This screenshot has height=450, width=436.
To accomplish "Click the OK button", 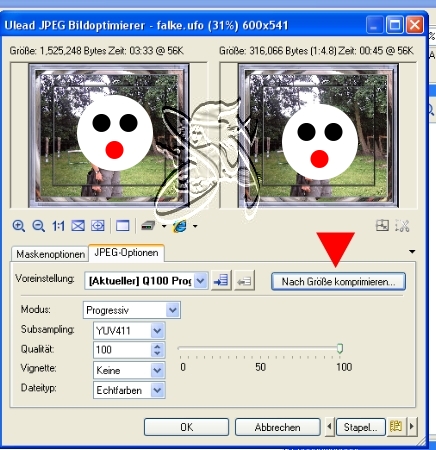I will [x=186, y=427].
